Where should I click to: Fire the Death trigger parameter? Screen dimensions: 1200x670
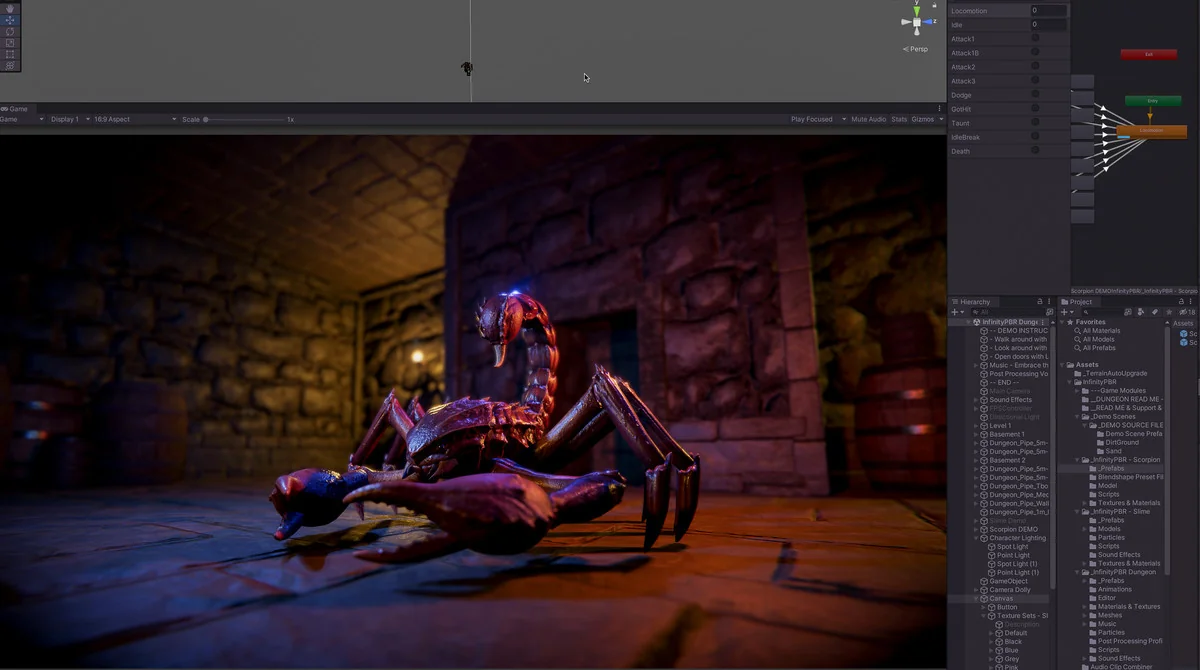(x=1035, y=151)
